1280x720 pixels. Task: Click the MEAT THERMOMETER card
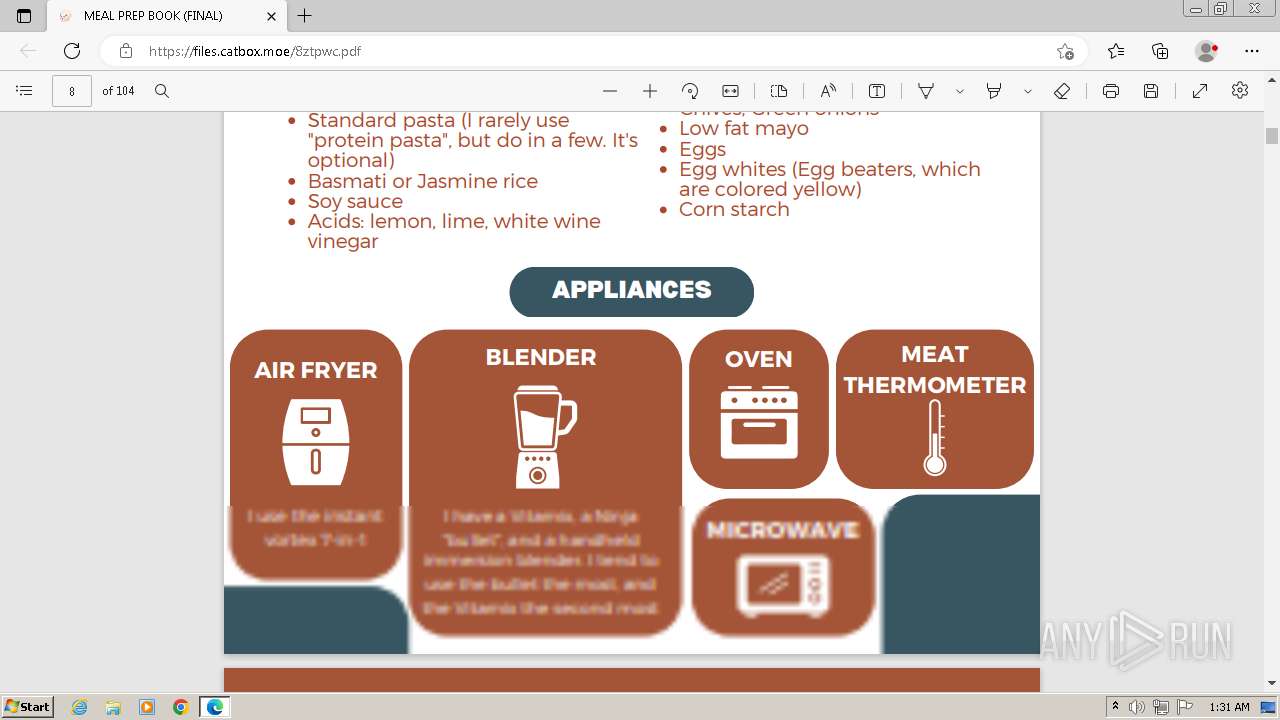coord(935,409)
